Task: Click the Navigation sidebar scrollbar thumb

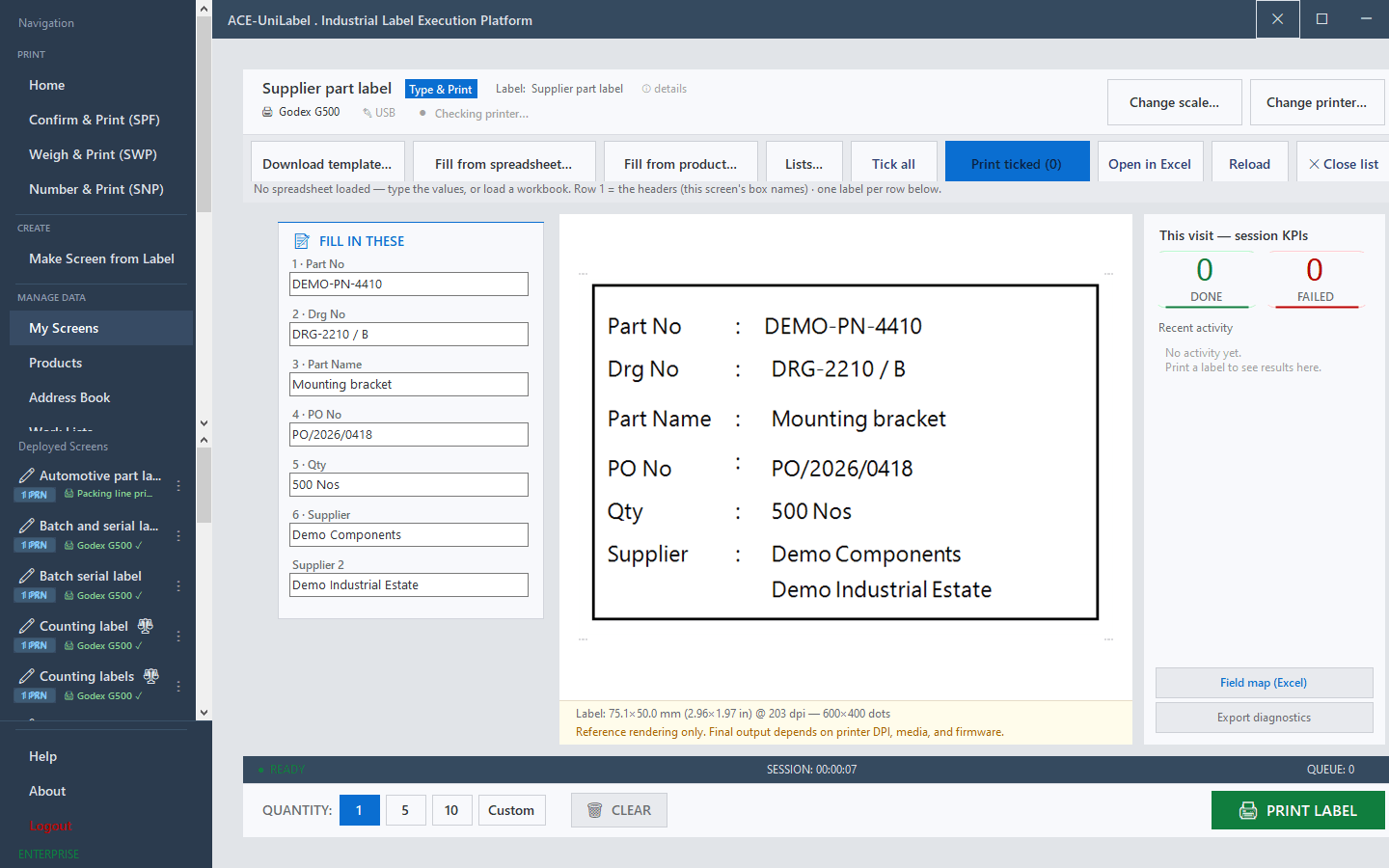Action: pos(204,114)
